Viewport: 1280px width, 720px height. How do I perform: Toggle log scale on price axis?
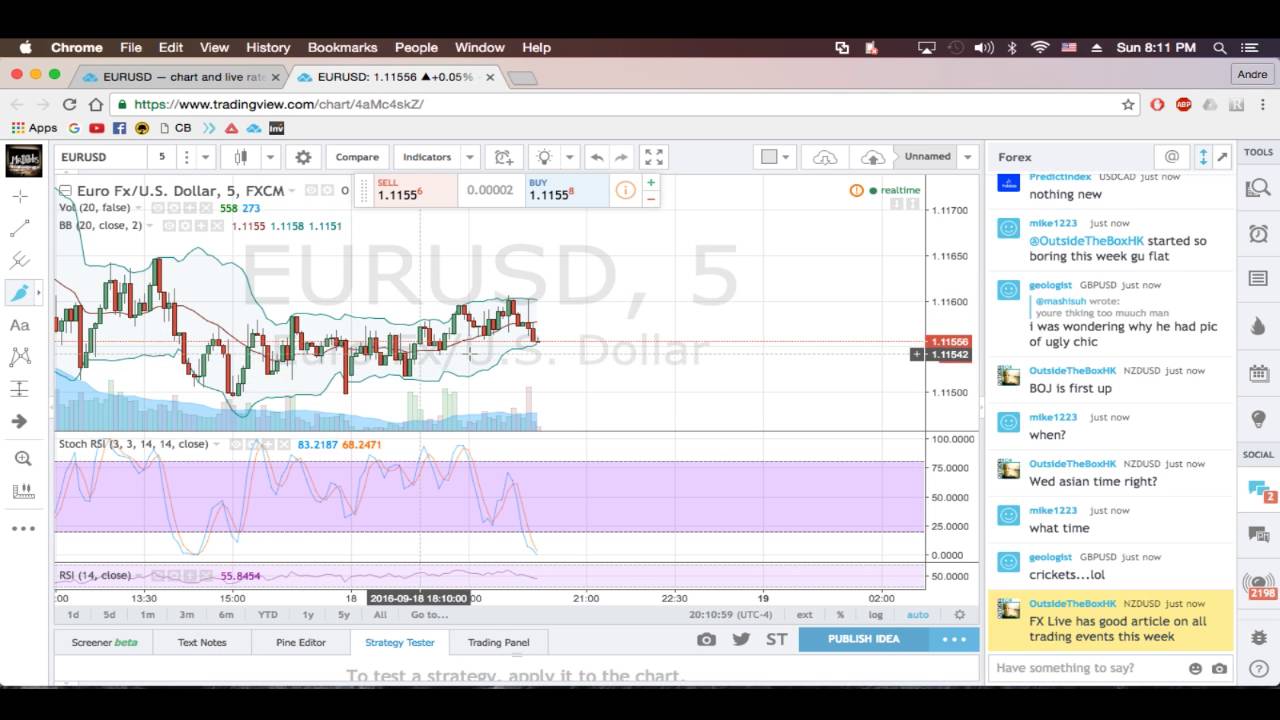[876, 615]
